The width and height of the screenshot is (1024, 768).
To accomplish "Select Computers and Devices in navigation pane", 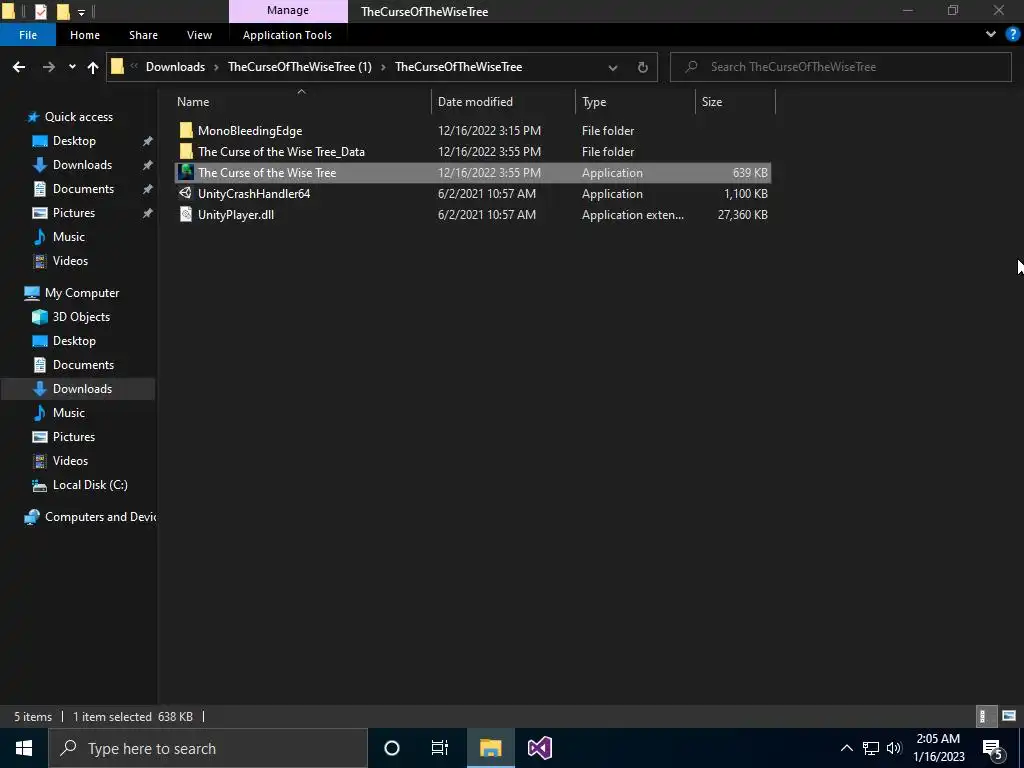I will tap(99, 517).
